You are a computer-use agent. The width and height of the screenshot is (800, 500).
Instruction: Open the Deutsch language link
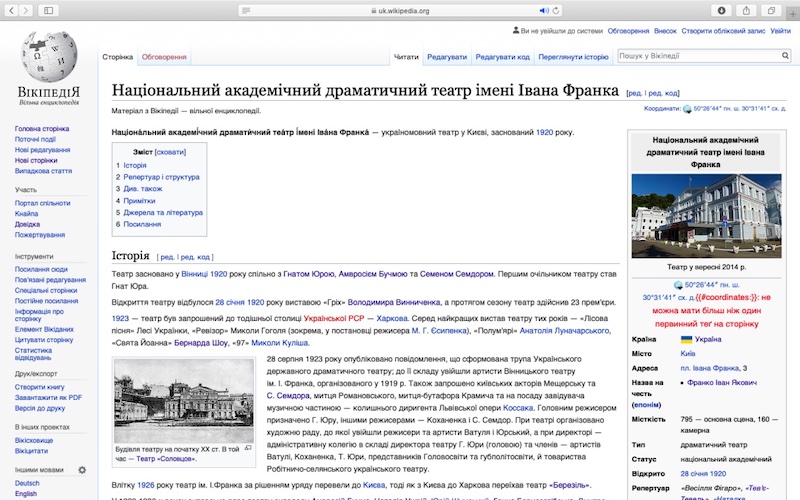pyautogui.click(x=27, y=483)
